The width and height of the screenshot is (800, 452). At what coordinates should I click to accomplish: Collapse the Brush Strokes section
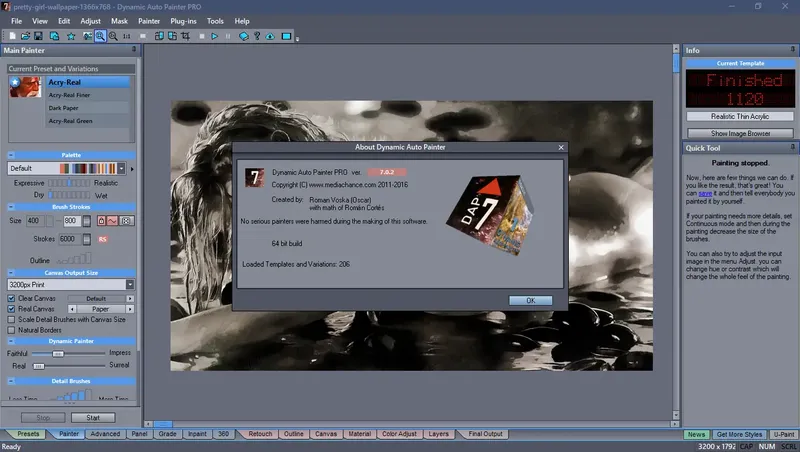(x=11, y=207)
